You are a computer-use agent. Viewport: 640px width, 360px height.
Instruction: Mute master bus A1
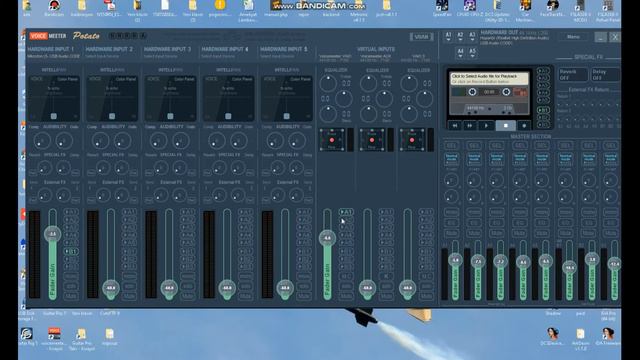point(451,233)
